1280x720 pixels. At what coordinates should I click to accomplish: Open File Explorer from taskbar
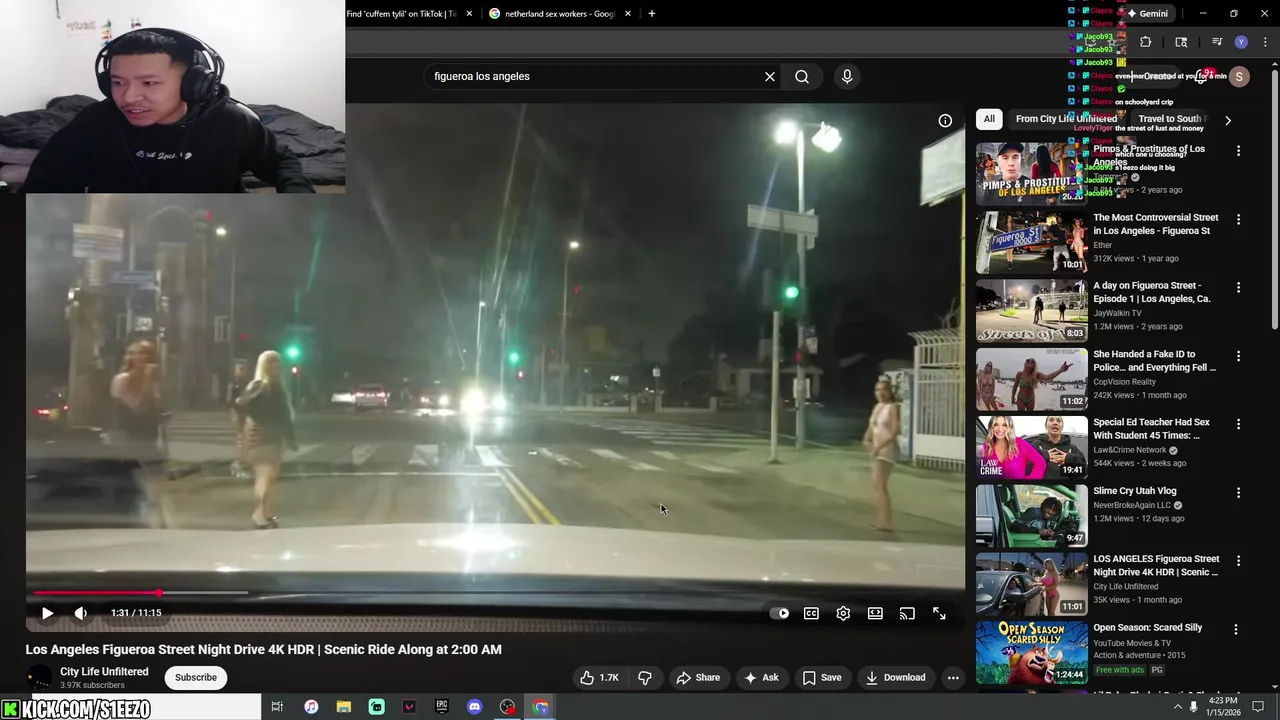pos(343,707)
